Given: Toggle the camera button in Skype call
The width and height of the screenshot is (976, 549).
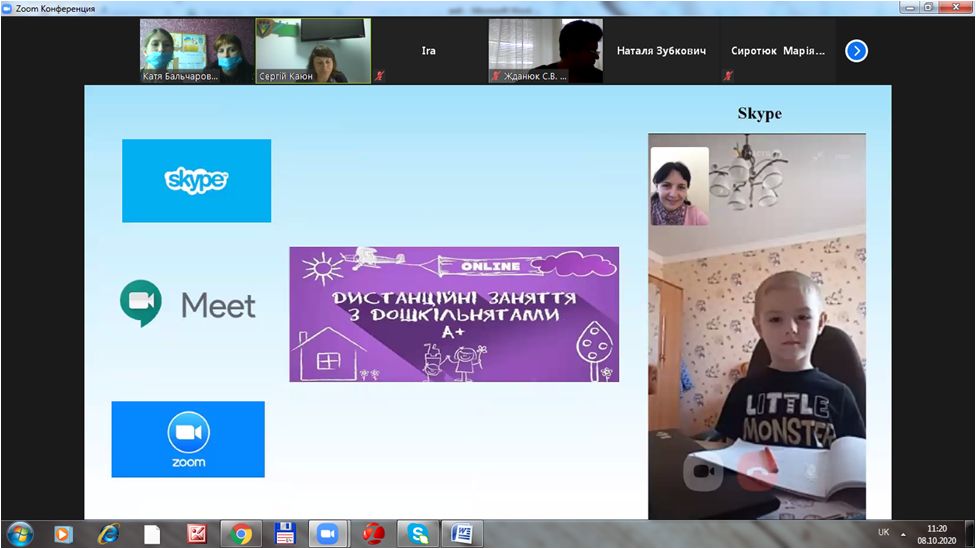Looking at the screenshot, I should pos(703,470).
